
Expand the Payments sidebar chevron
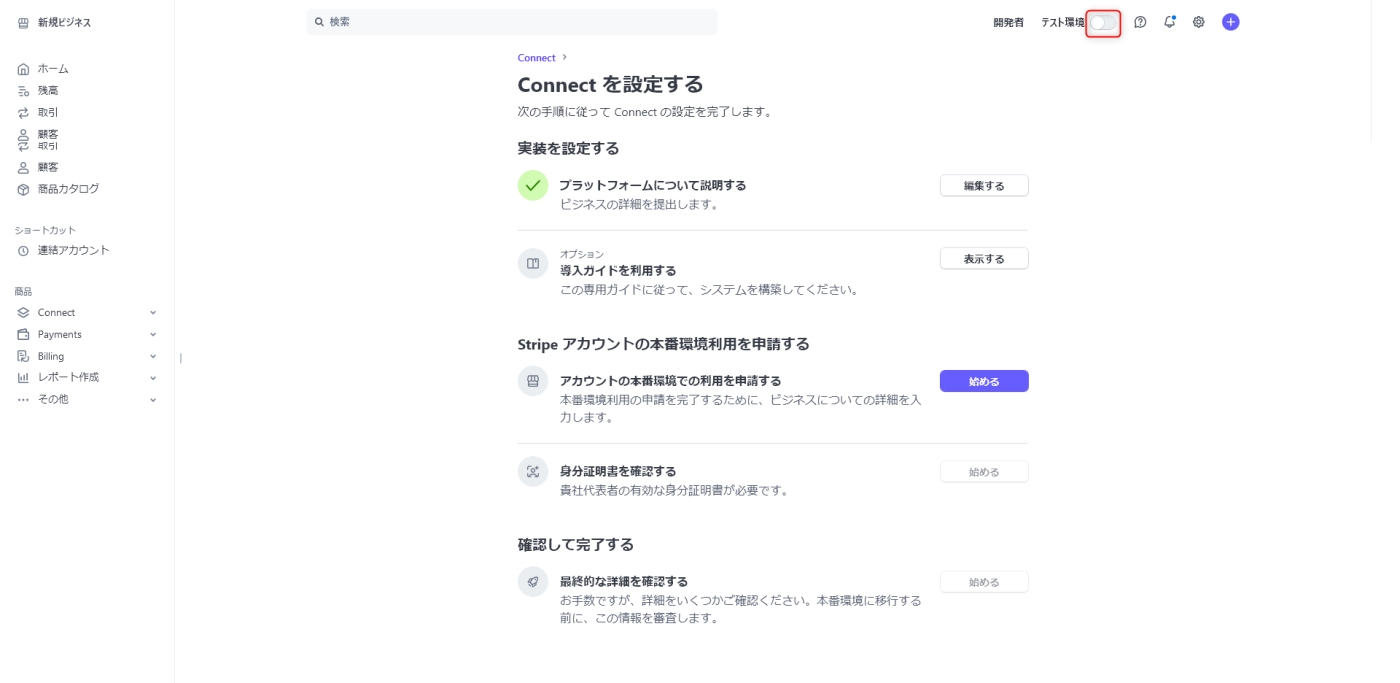tap(153, 335)
